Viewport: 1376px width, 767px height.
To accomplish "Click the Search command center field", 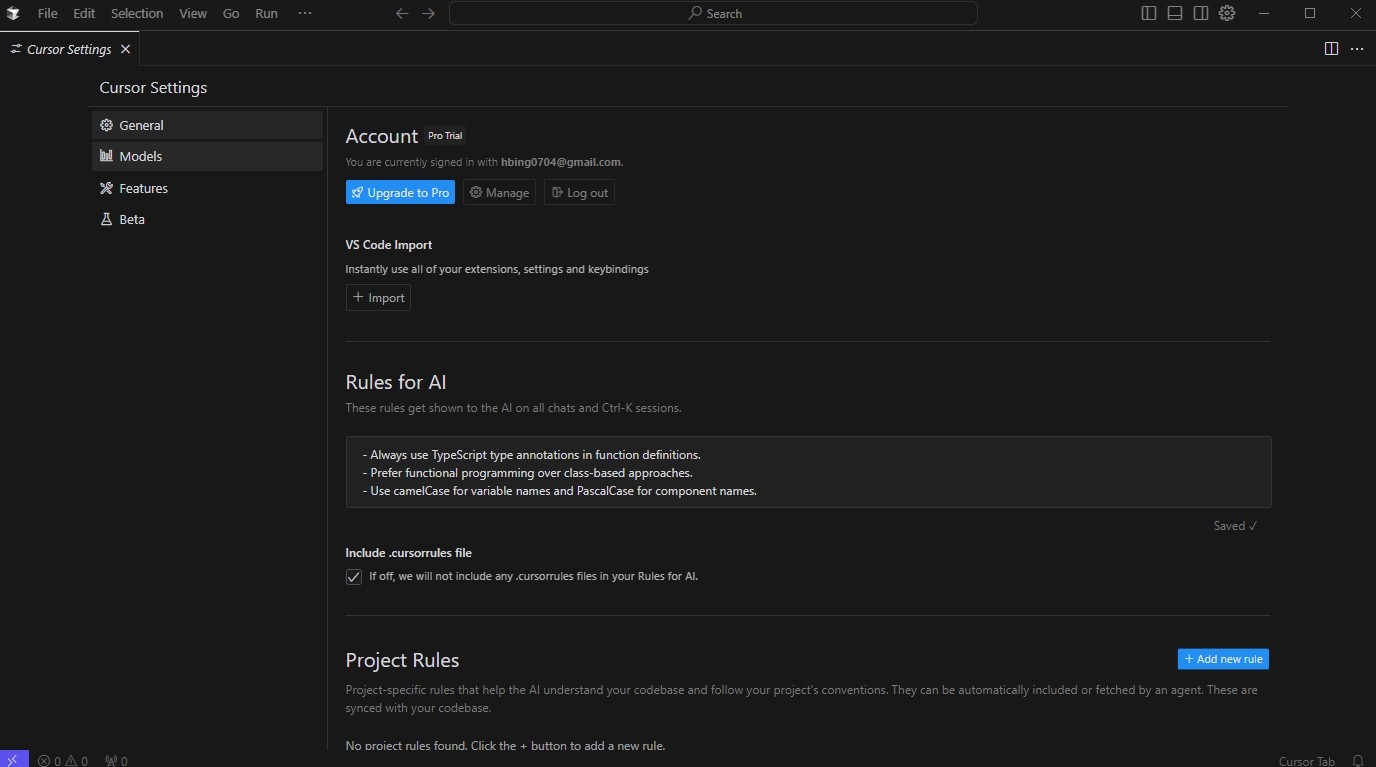I will [x=713, y=13].
